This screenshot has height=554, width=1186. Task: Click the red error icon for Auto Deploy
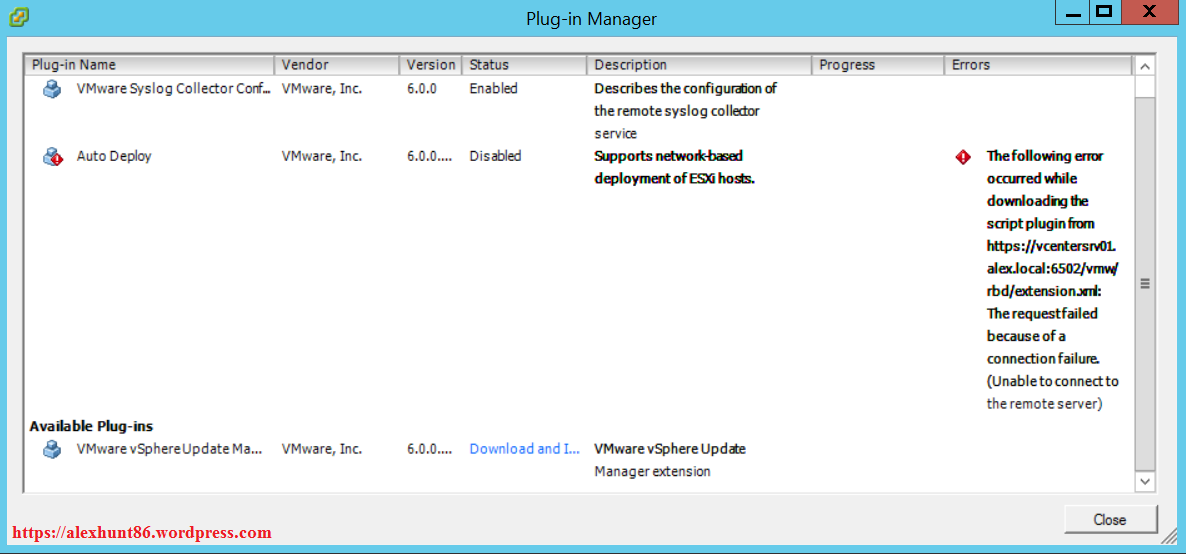coord(963,157)
